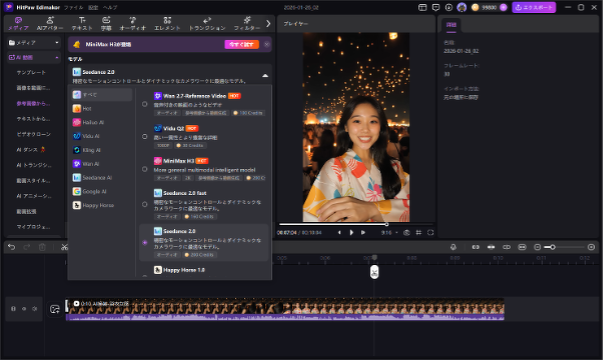Screen dimensions: 604x360
Task: Step back one frame in player
Action: pyautogui.click(x=339, y=233)
